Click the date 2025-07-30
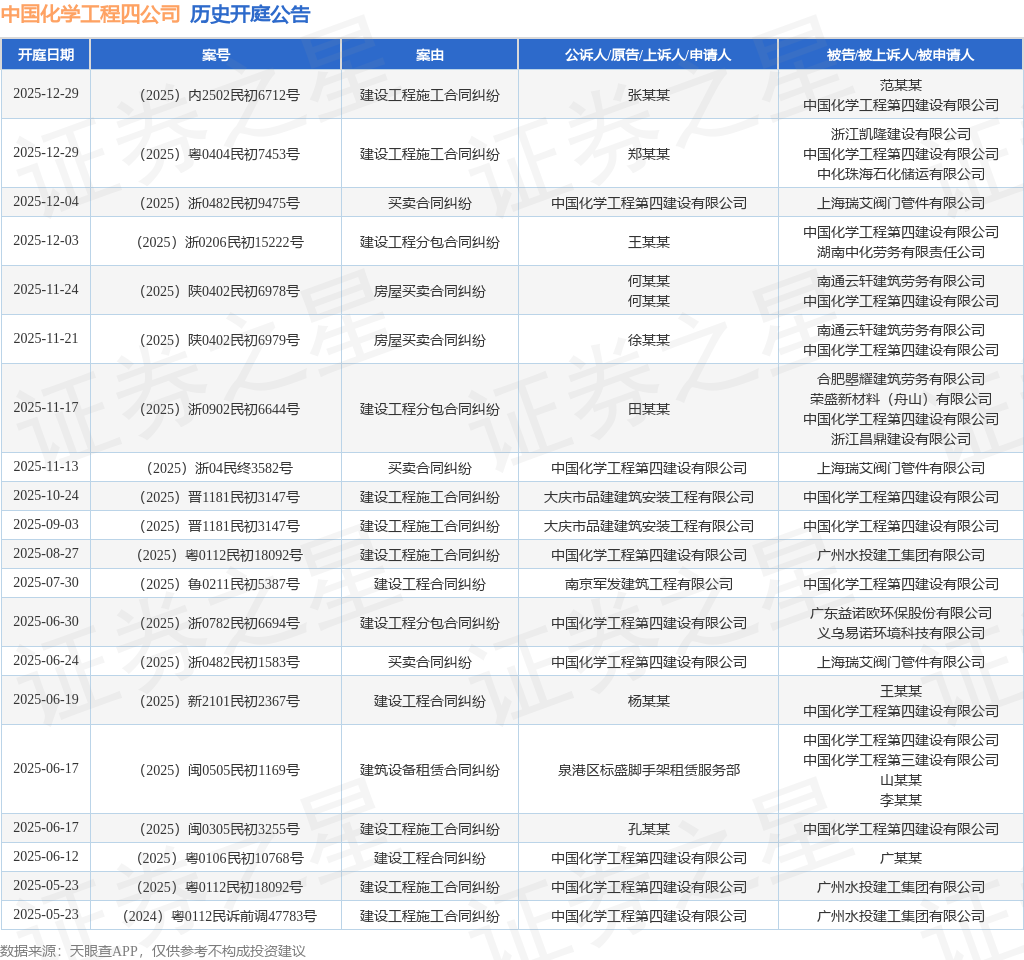This screenshot has height=960, width=1024. point(46,582)
